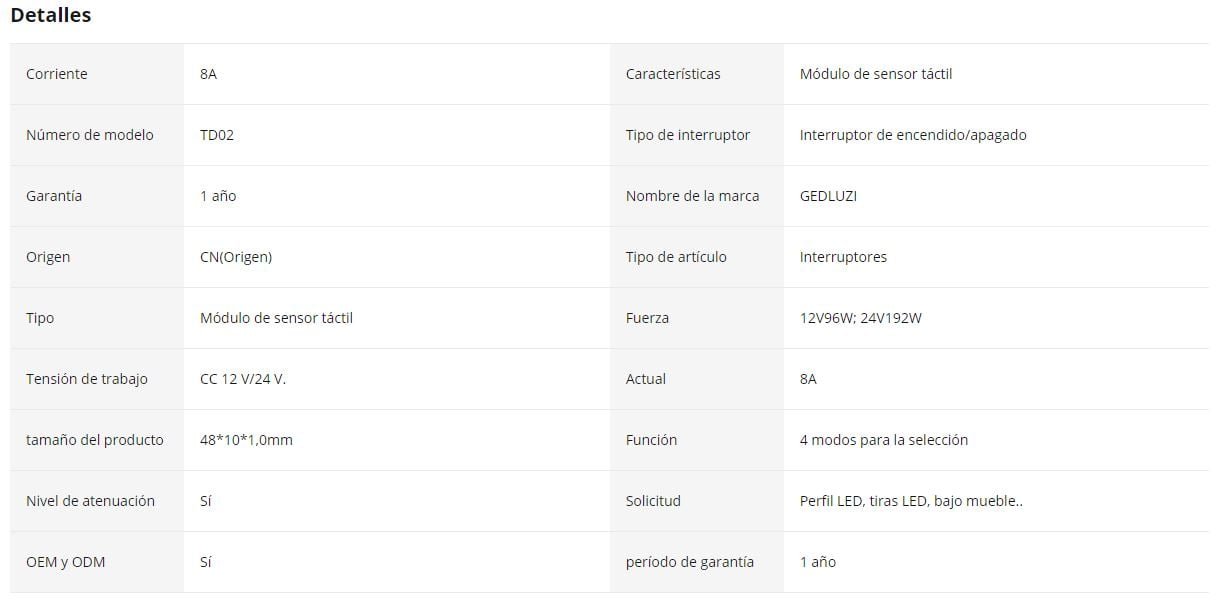Click the GEDLUZI brand name value

[828, 196]
